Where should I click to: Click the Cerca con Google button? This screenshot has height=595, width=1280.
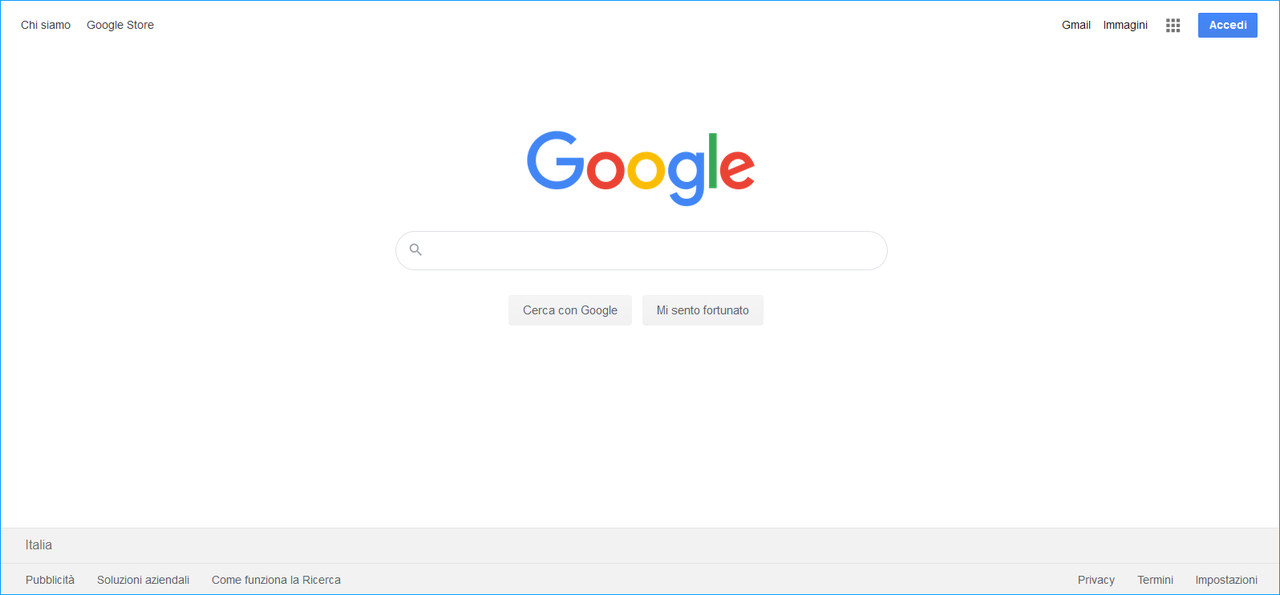click(x=570, y=310)
